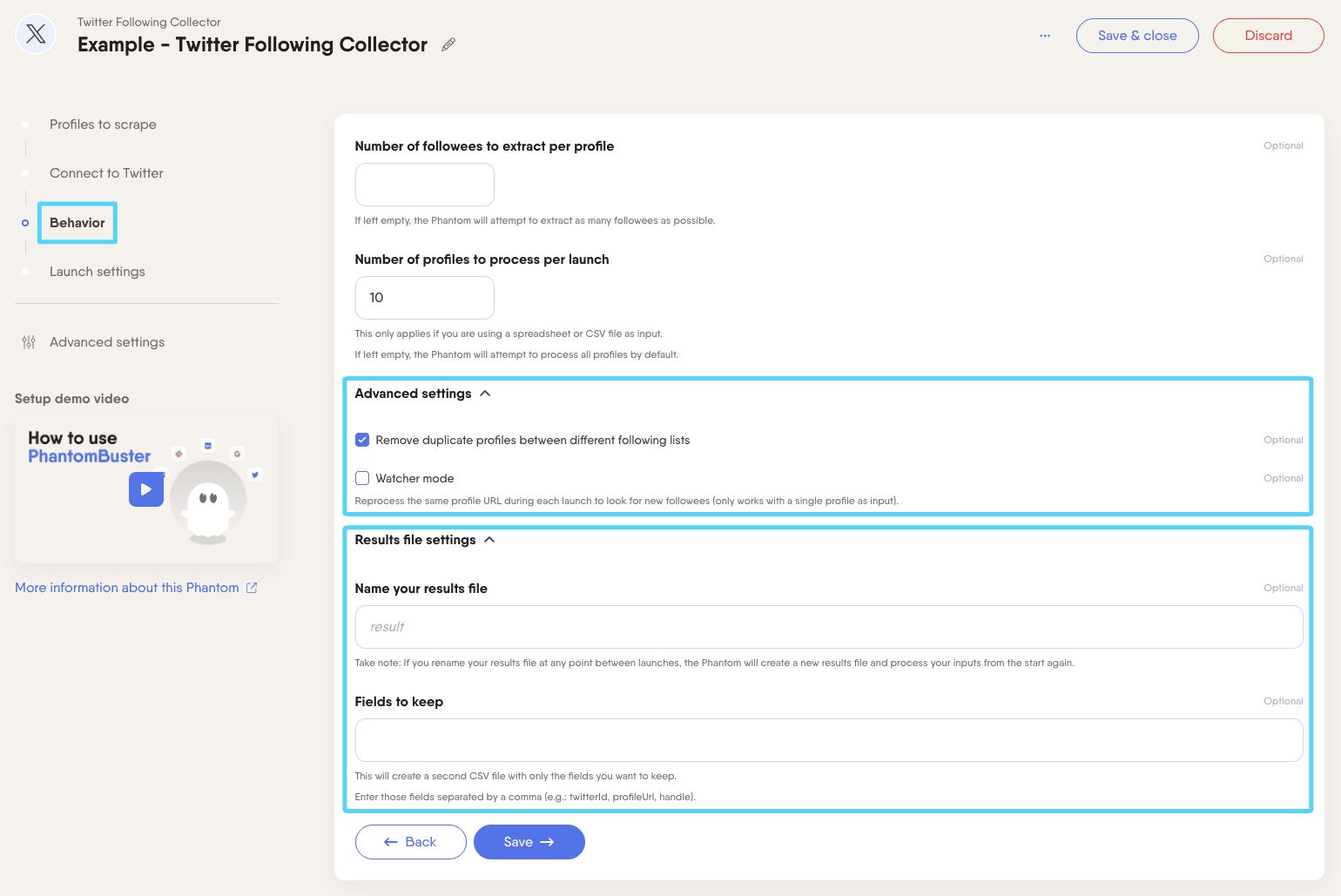Click the profiles per launch field showing 10

[x=425, y=298]
